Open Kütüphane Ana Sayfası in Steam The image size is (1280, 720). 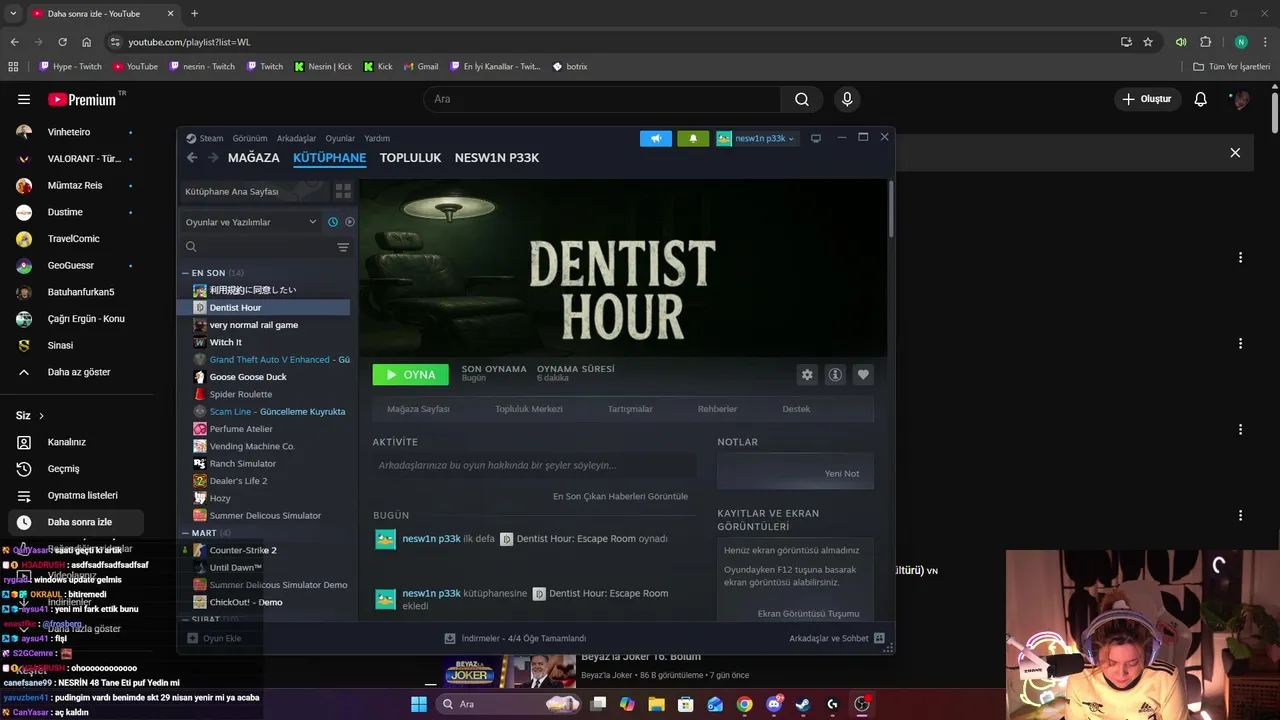(255, 191)
